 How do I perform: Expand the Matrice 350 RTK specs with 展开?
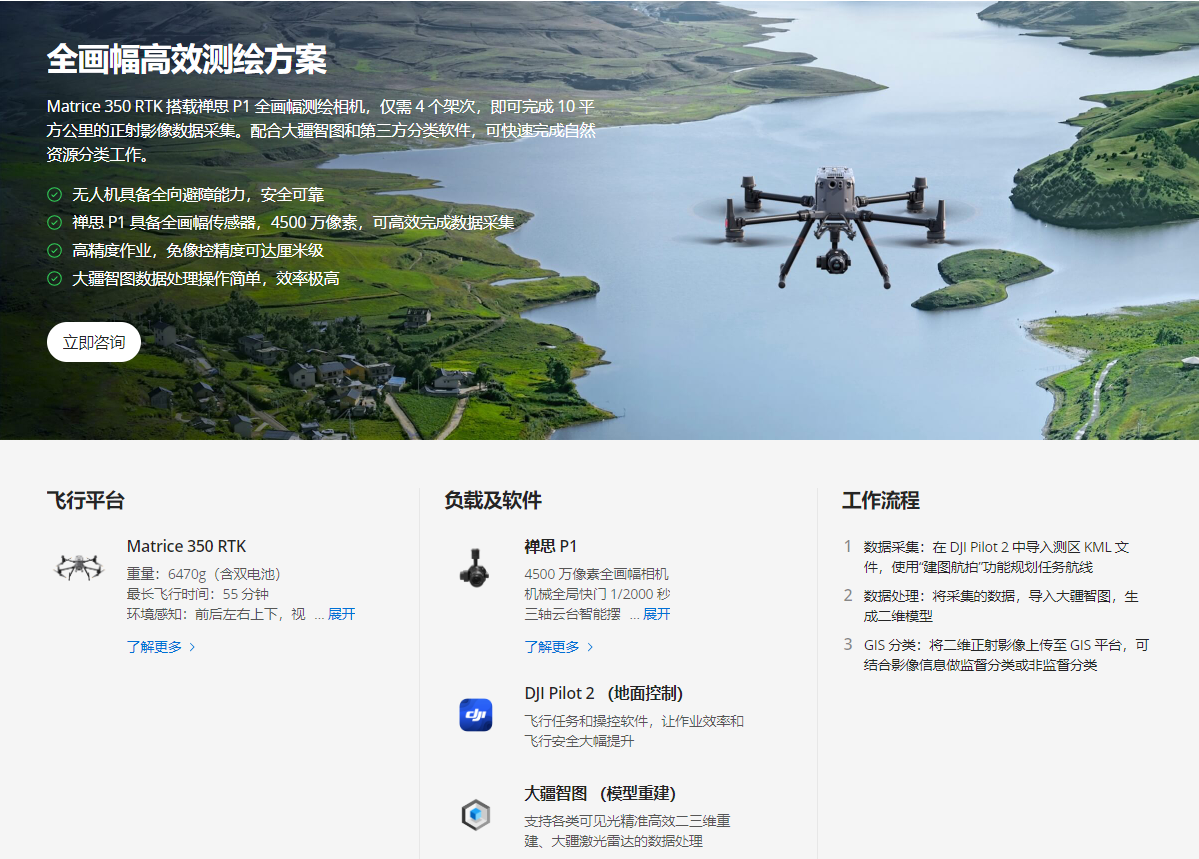(x=341, y=614)
